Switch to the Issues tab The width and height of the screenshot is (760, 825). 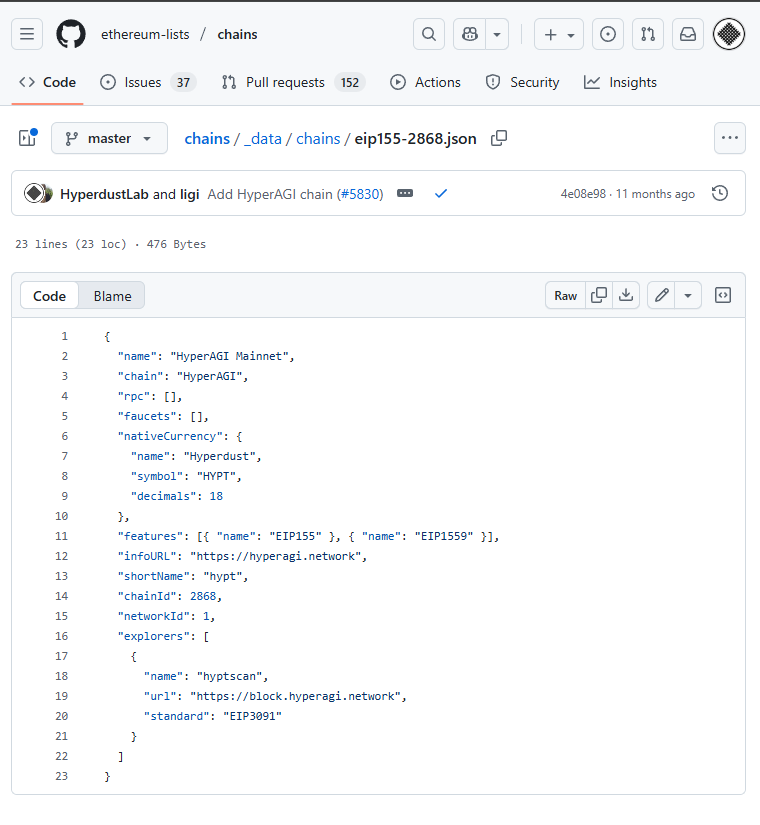pos(148,83)
